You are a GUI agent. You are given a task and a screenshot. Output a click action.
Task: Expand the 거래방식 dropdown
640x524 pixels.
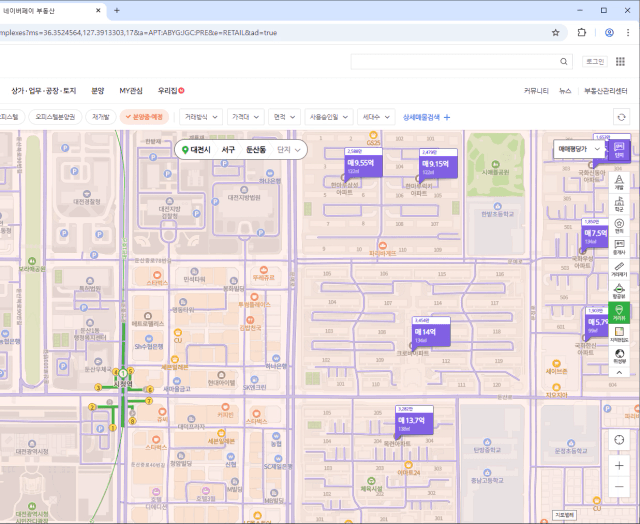[x=201, y=117]
